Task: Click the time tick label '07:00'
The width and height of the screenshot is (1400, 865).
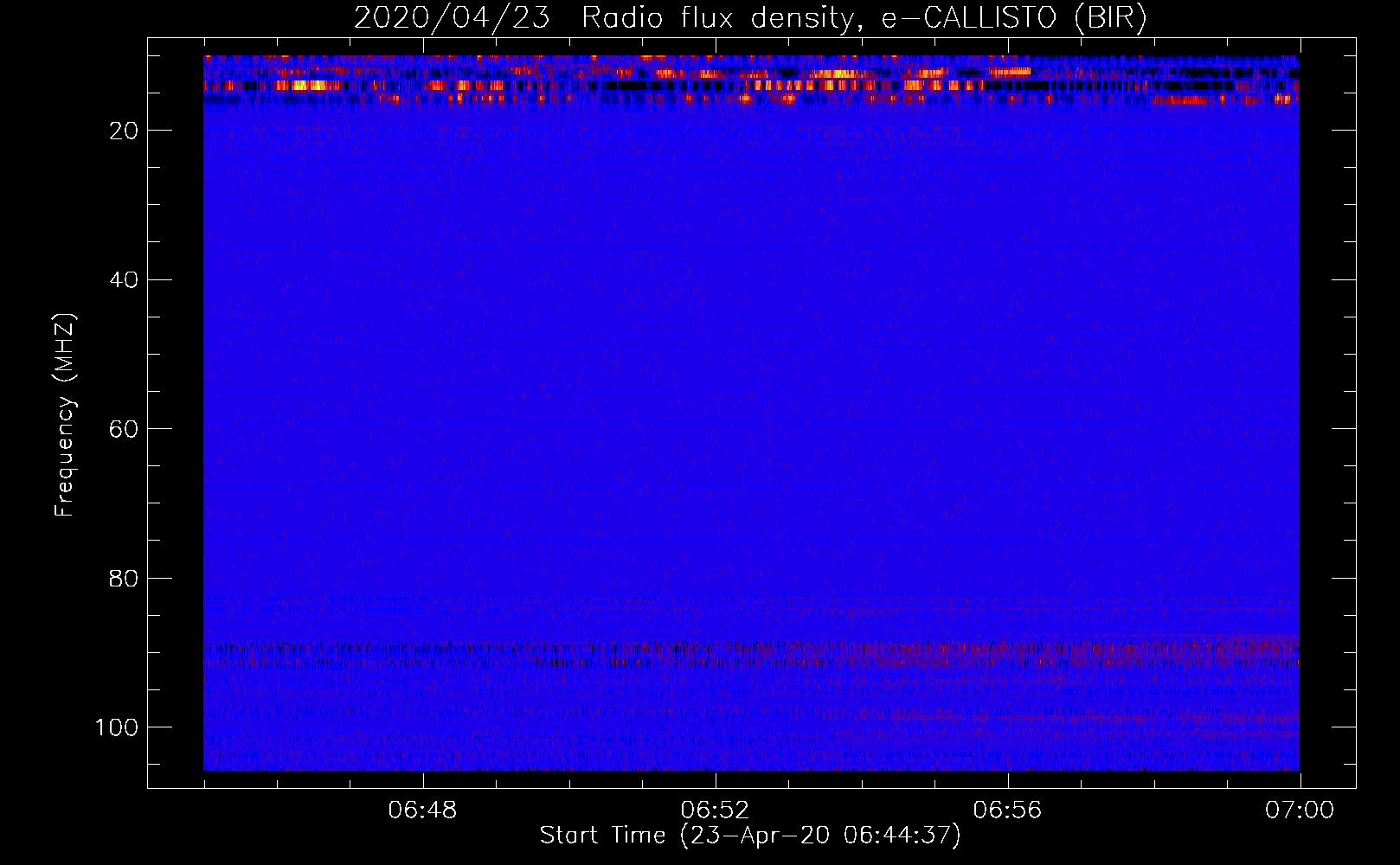Action: coord(1300,811)
